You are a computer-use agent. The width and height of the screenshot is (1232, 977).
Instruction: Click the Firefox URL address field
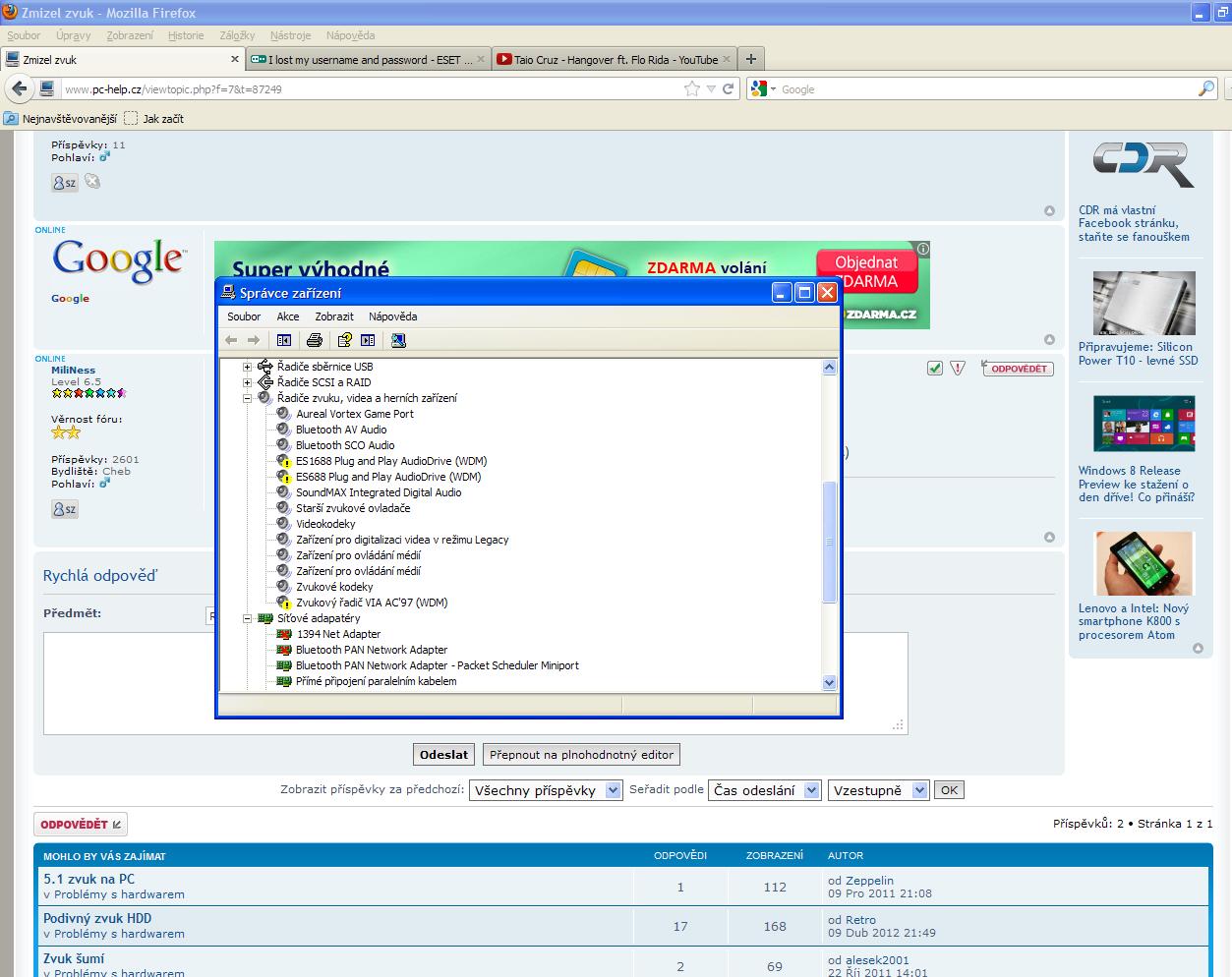click(x=372, y=88)
